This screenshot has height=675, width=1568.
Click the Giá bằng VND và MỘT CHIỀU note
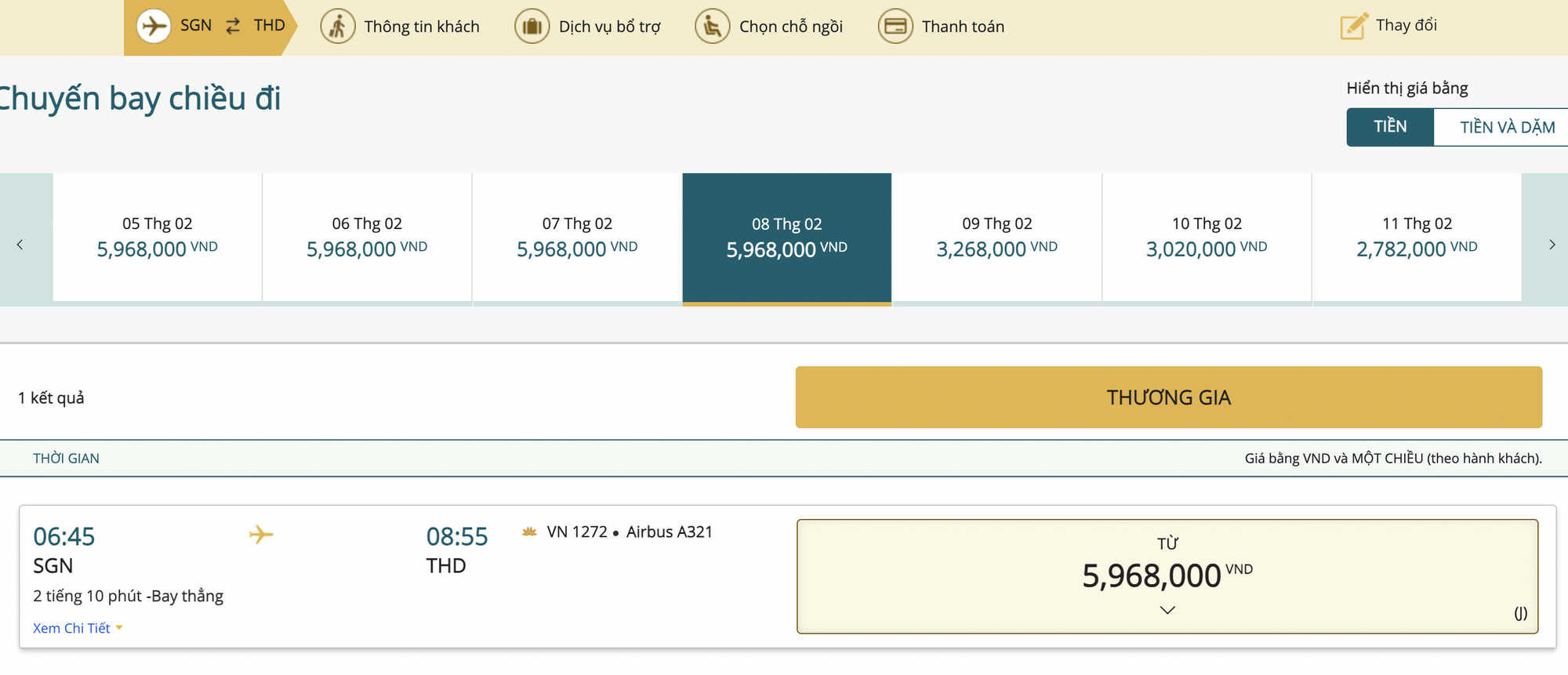pyautogui.click(x=1393, y=458)
